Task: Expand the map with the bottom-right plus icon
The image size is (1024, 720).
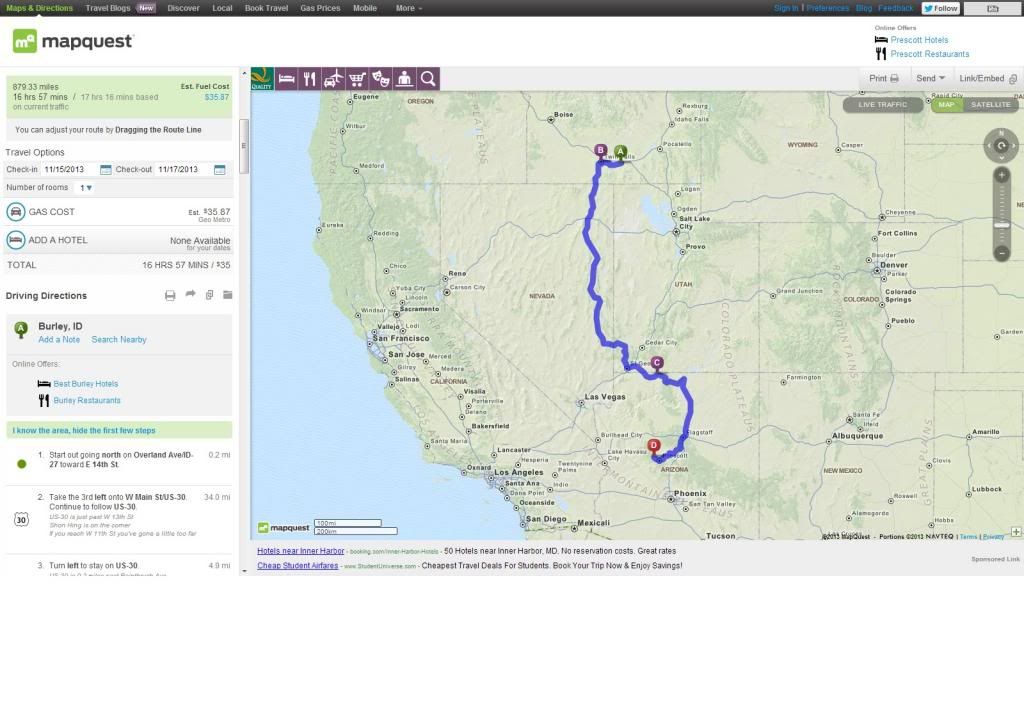Action: [x=1016, y=532]
